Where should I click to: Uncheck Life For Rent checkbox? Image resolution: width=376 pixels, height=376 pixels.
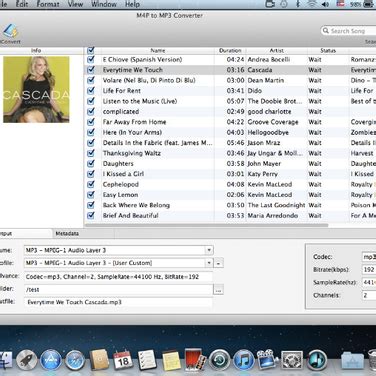[x=90, y=91]
